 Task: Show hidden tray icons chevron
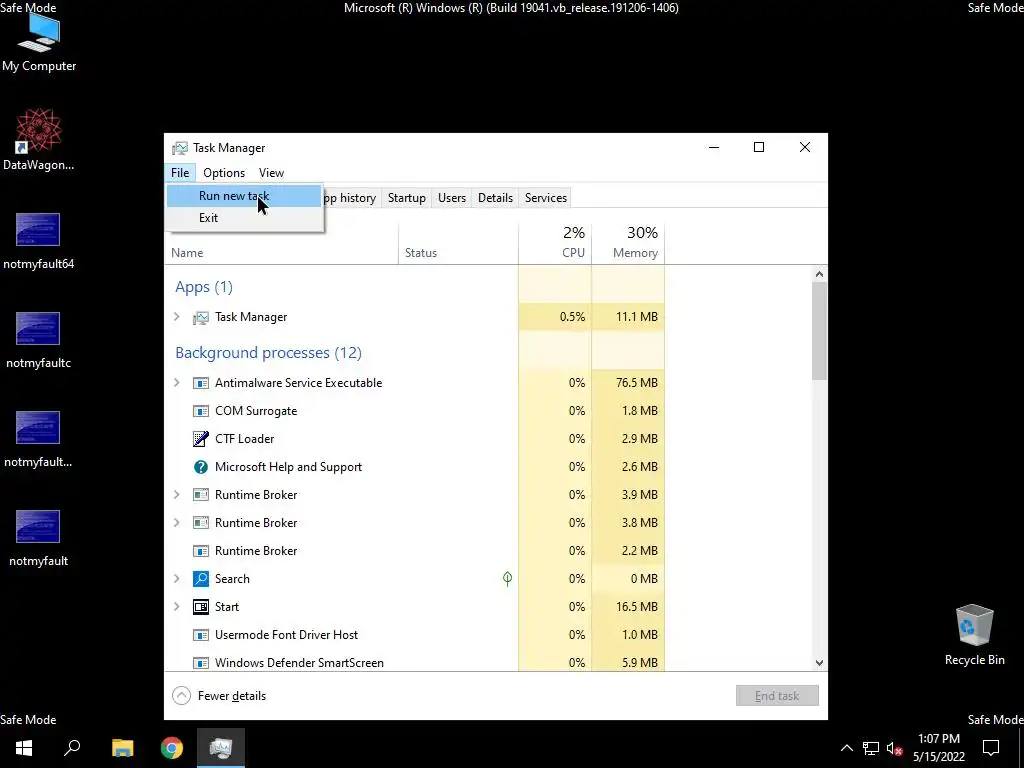point(846,748)
